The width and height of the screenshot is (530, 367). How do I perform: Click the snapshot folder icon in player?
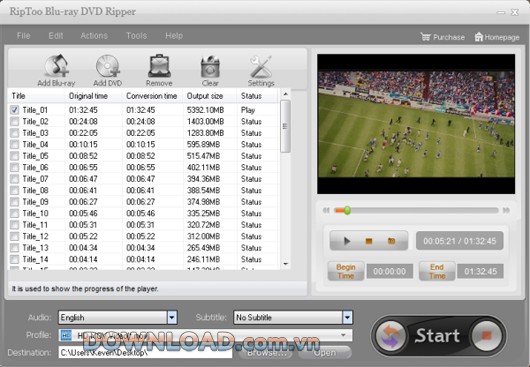[x=391, y=241]
